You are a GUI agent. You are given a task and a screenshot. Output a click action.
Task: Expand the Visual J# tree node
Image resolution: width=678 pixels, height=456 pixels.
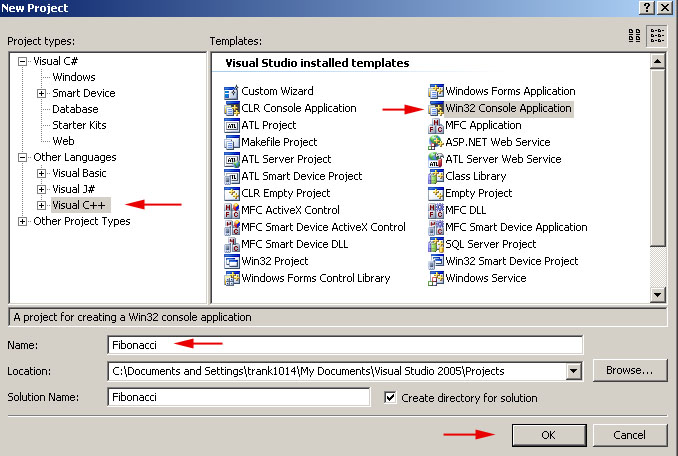(41, 189)
